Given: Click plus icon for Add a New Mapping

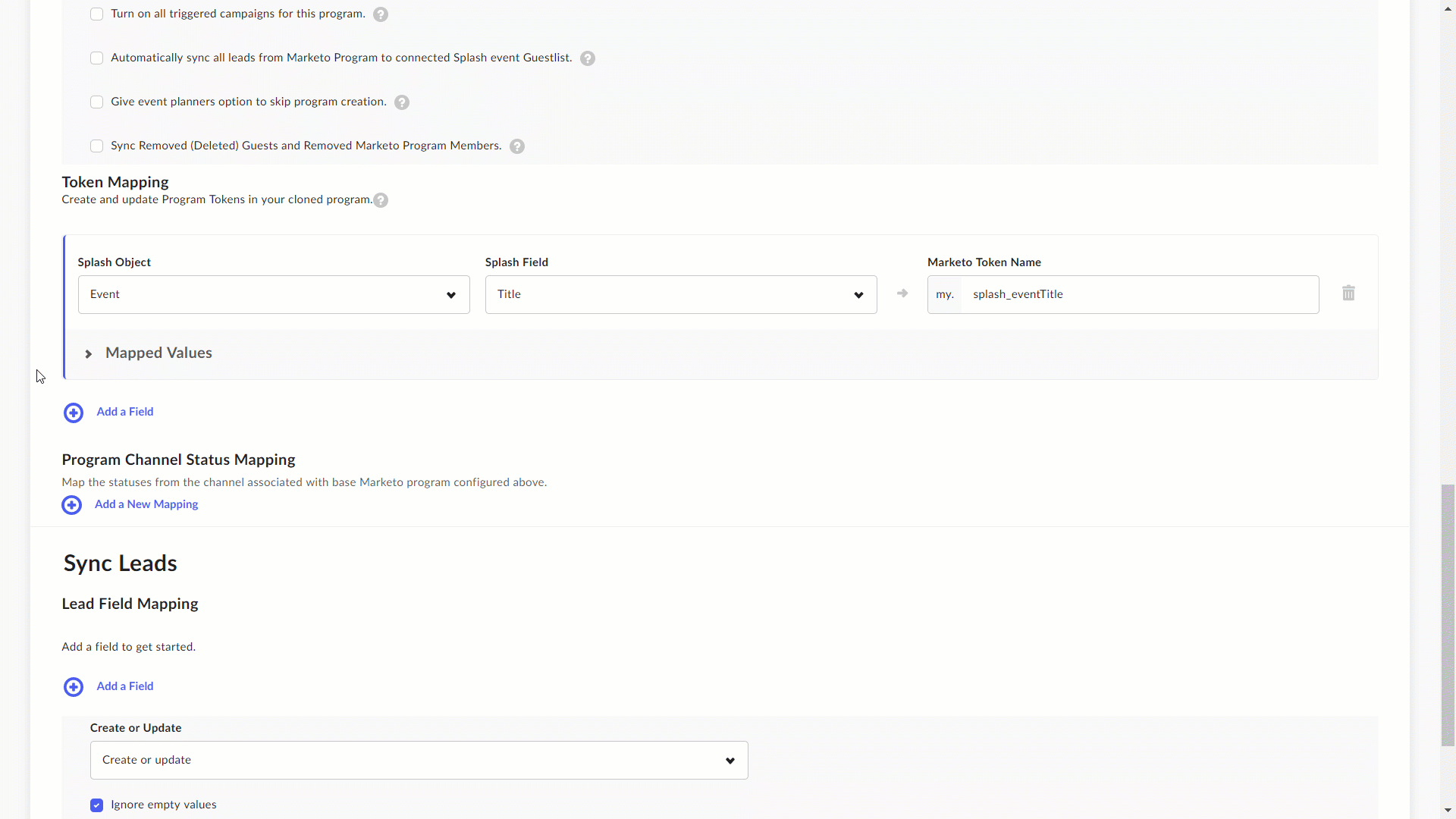Looking at the screenshot, I should tap(72, 505).
